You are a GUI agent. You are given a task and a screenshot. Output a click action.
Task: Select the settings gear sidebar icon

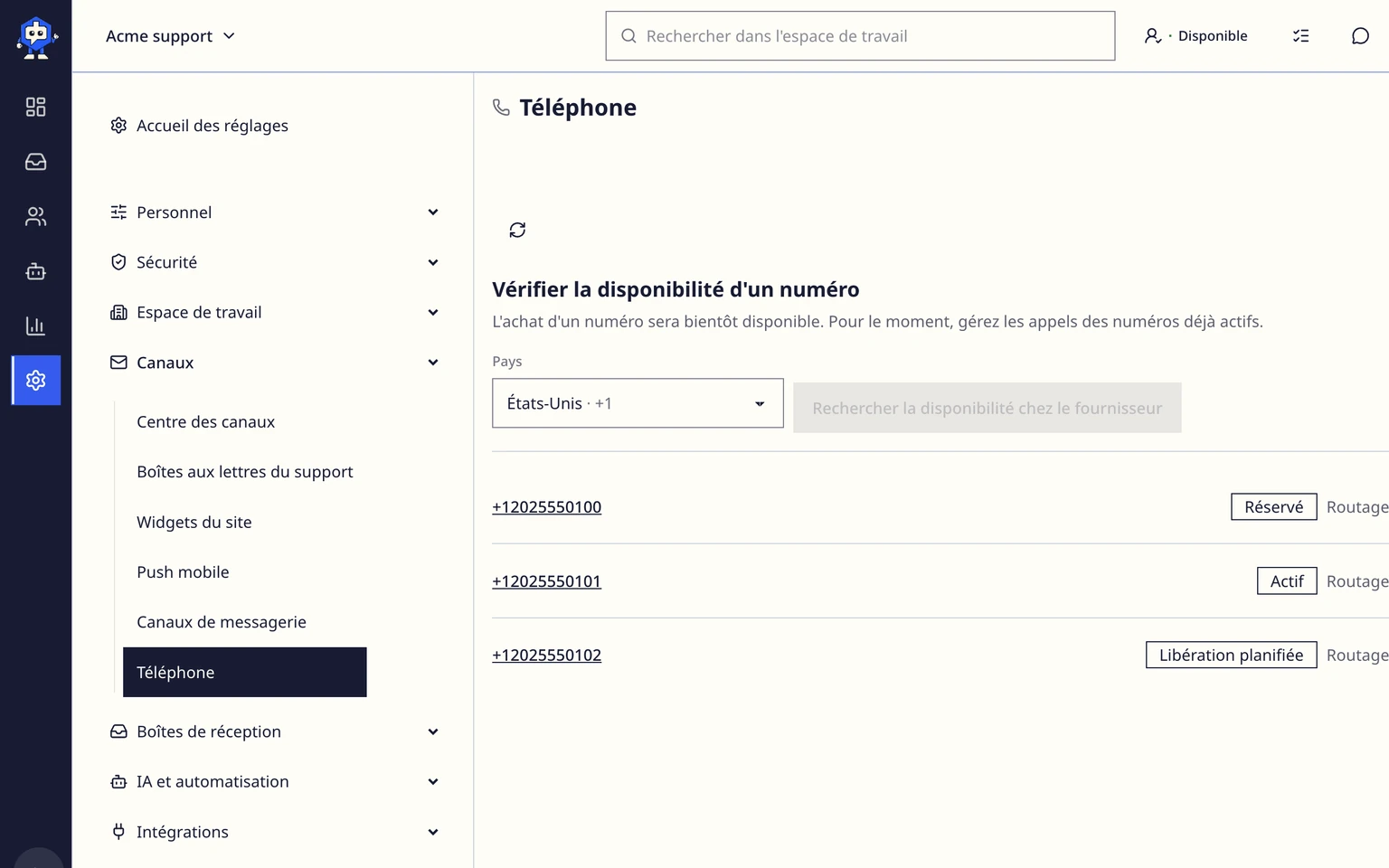[x=36, y=380]
